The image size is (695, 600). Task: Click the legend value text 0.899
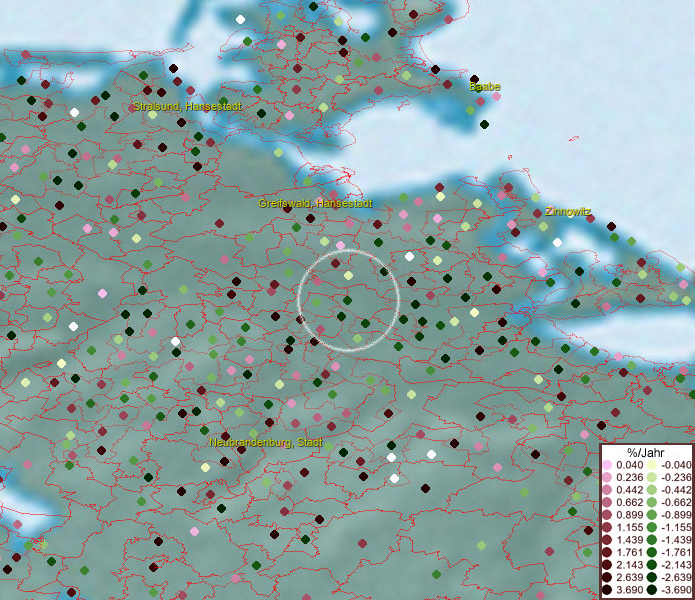[629, 515]
